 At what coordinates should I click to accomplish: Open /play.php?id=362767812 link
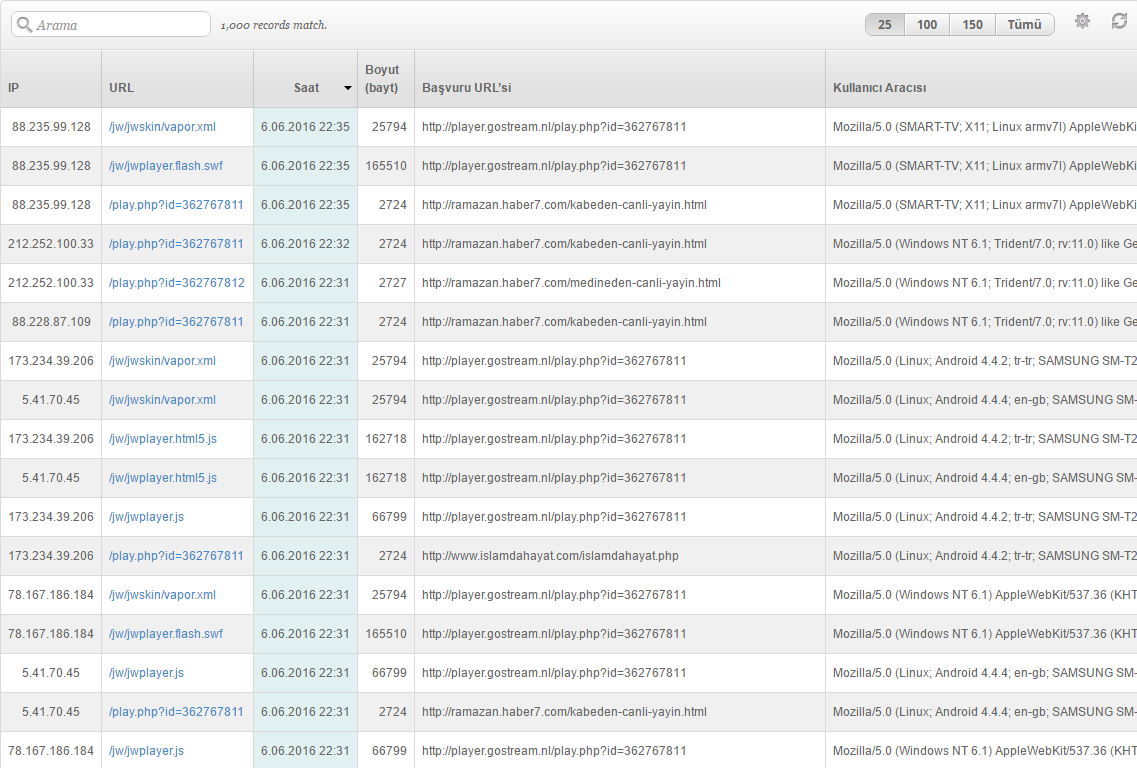pyautogui.click(x=177, y=283)
